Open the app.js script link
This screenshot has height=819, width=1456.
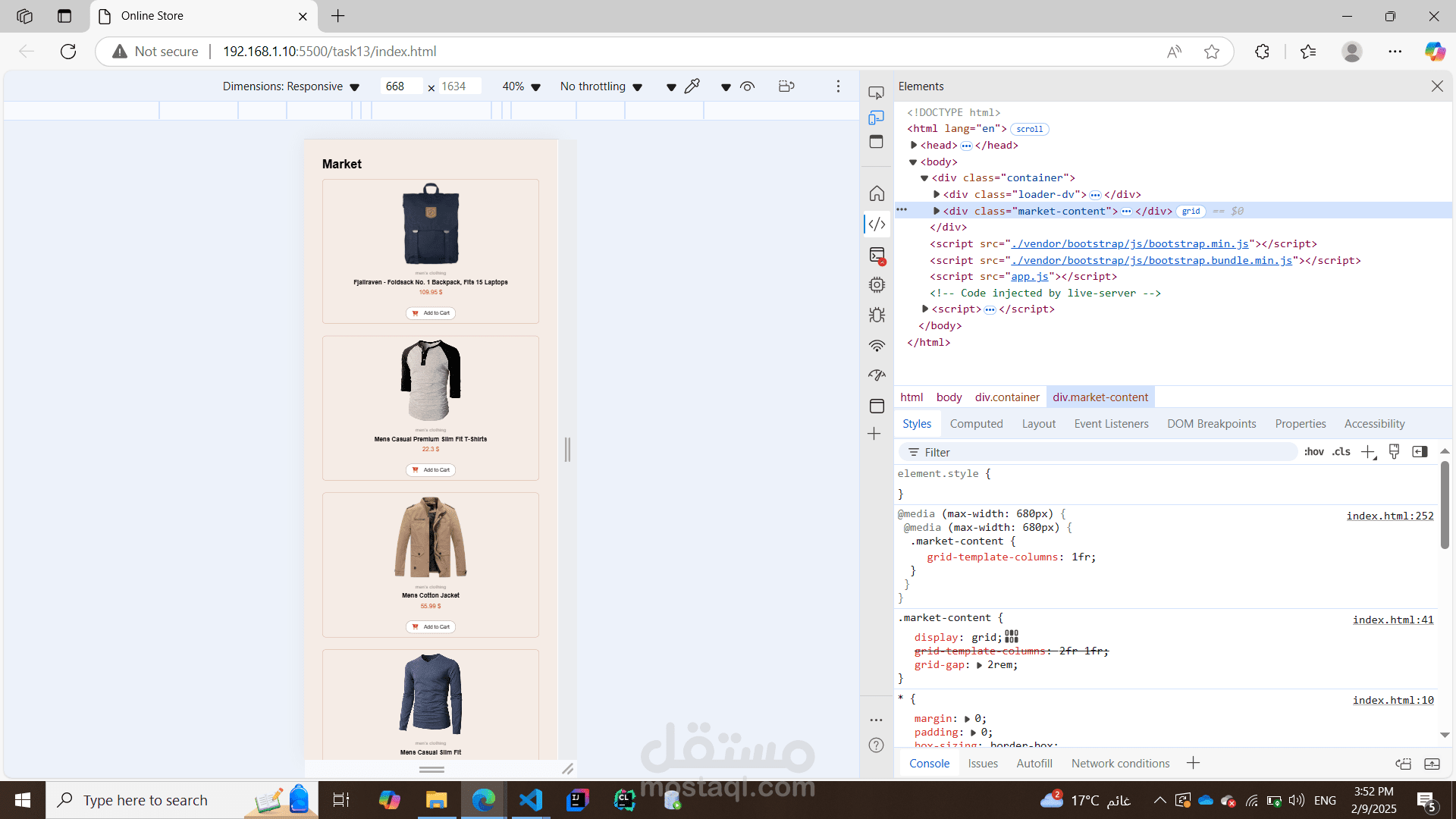point(1030,277)
